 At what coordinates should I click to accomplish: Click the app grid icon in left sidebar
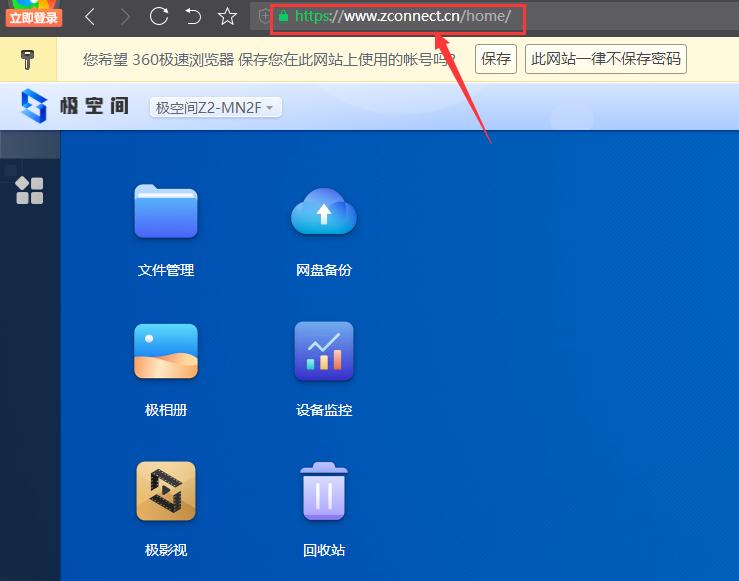[x=30, y=190]
